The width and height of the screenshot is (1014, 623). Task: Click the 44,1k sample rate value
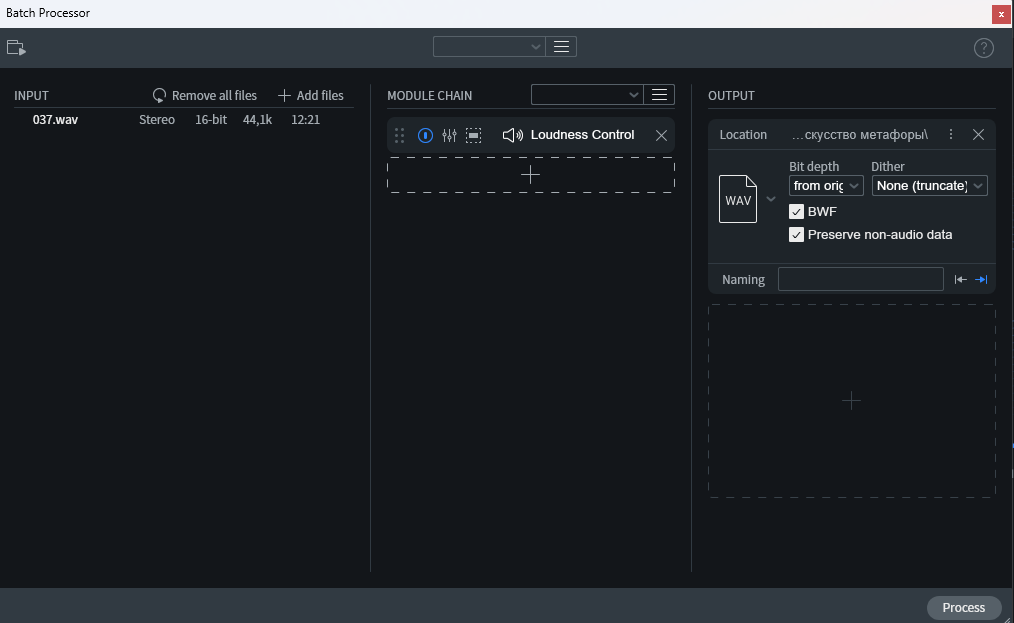click(257, 120)
